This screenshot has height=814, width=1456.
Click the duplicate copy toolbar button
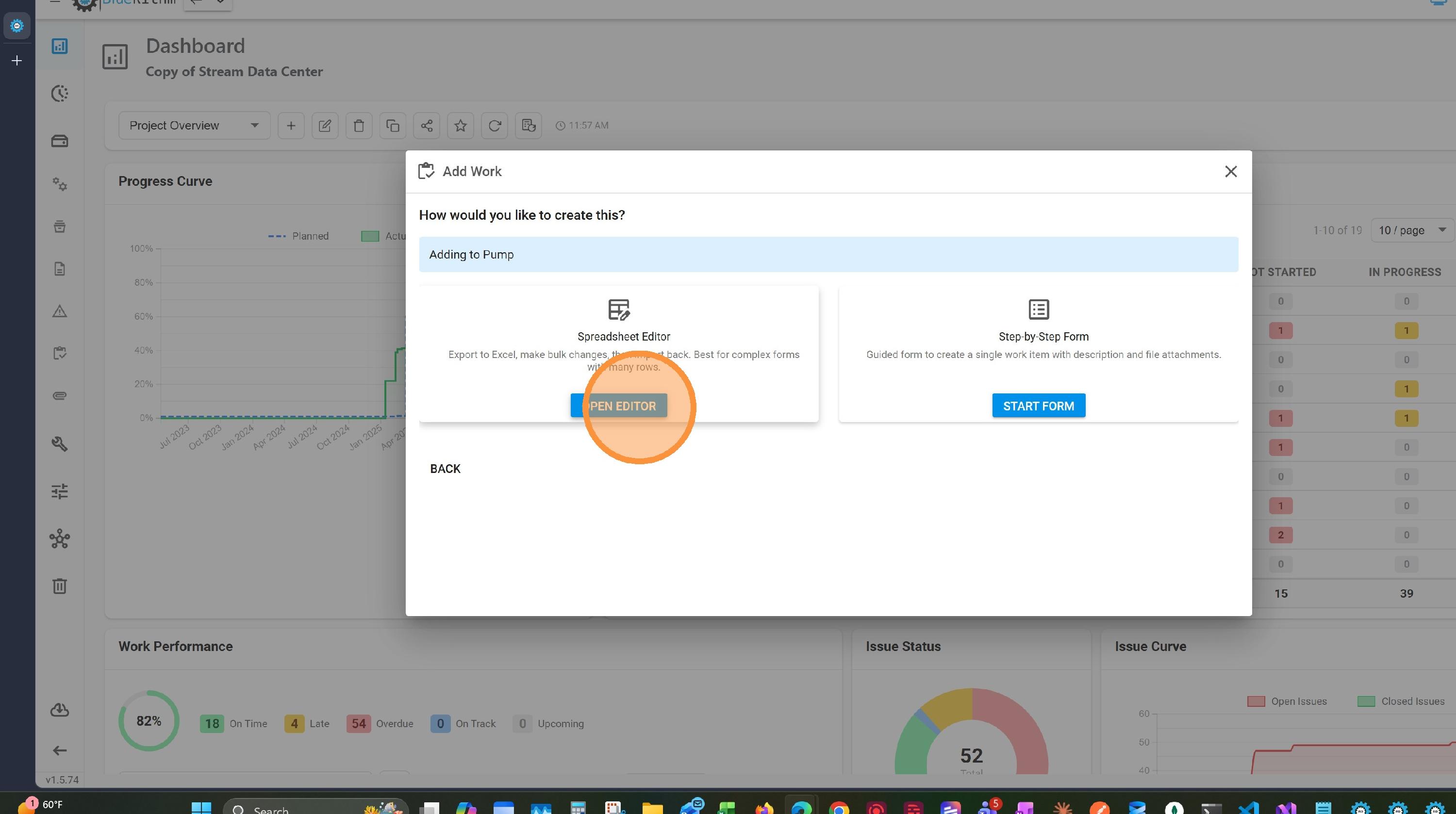click(x=392, y=126)
